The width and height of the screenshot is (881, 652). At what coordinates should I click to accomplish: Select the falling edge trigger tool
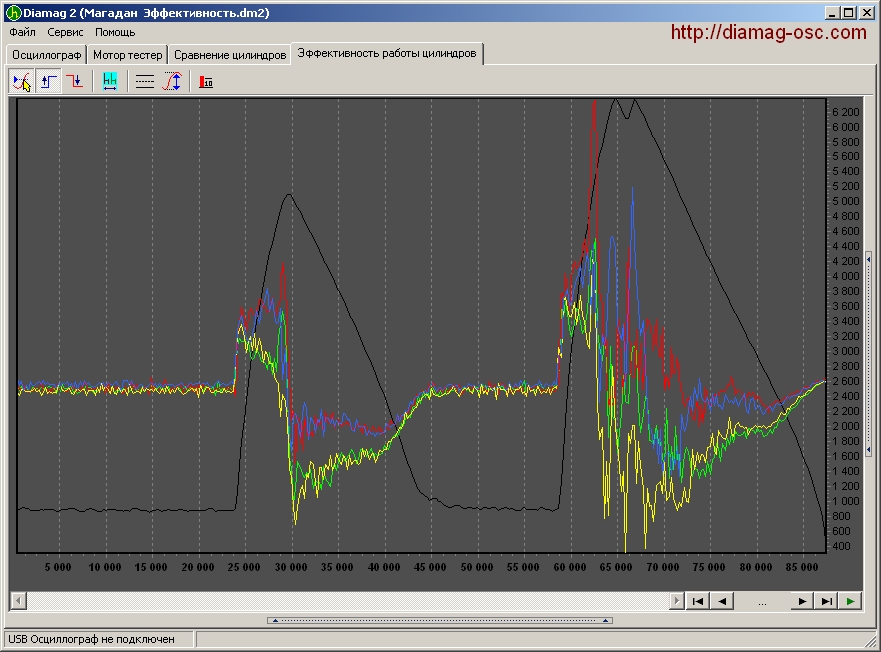[x=74, y=82]
